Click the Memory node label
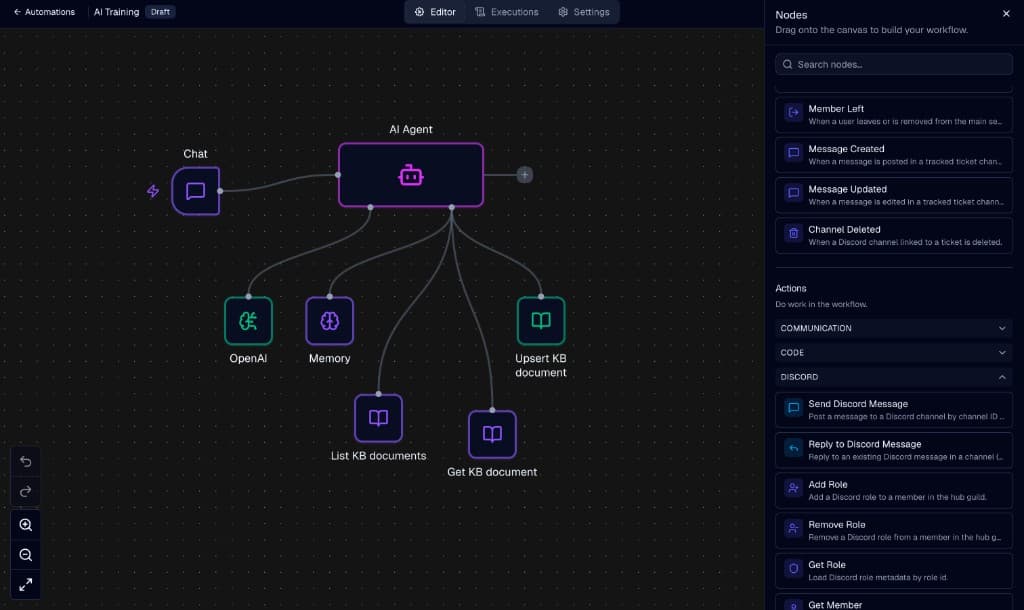 pos(329,358)
